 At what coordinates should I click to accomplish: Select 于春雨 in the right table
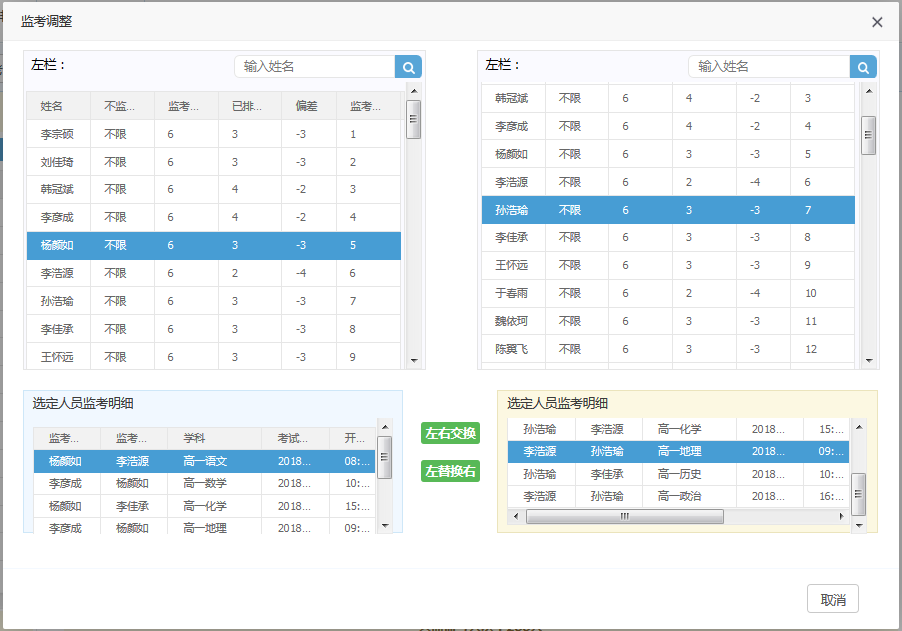coord(668,293)
